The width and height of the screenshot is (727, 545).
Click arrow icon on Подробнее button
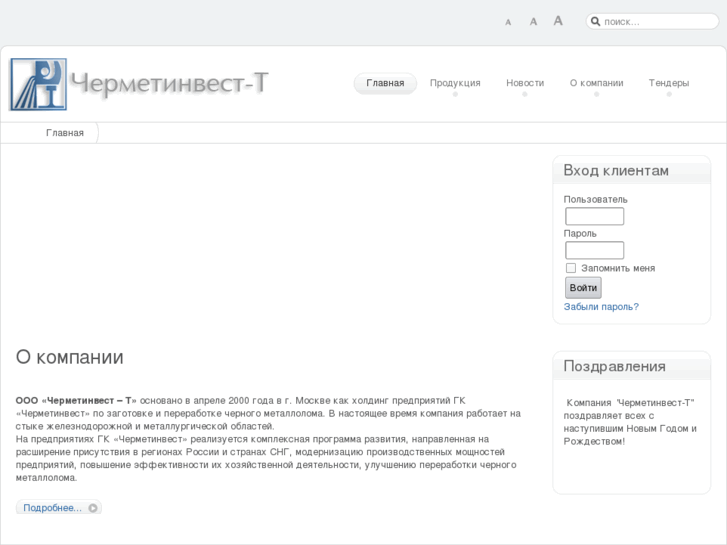pyautogui.click(x=93, y=508)
